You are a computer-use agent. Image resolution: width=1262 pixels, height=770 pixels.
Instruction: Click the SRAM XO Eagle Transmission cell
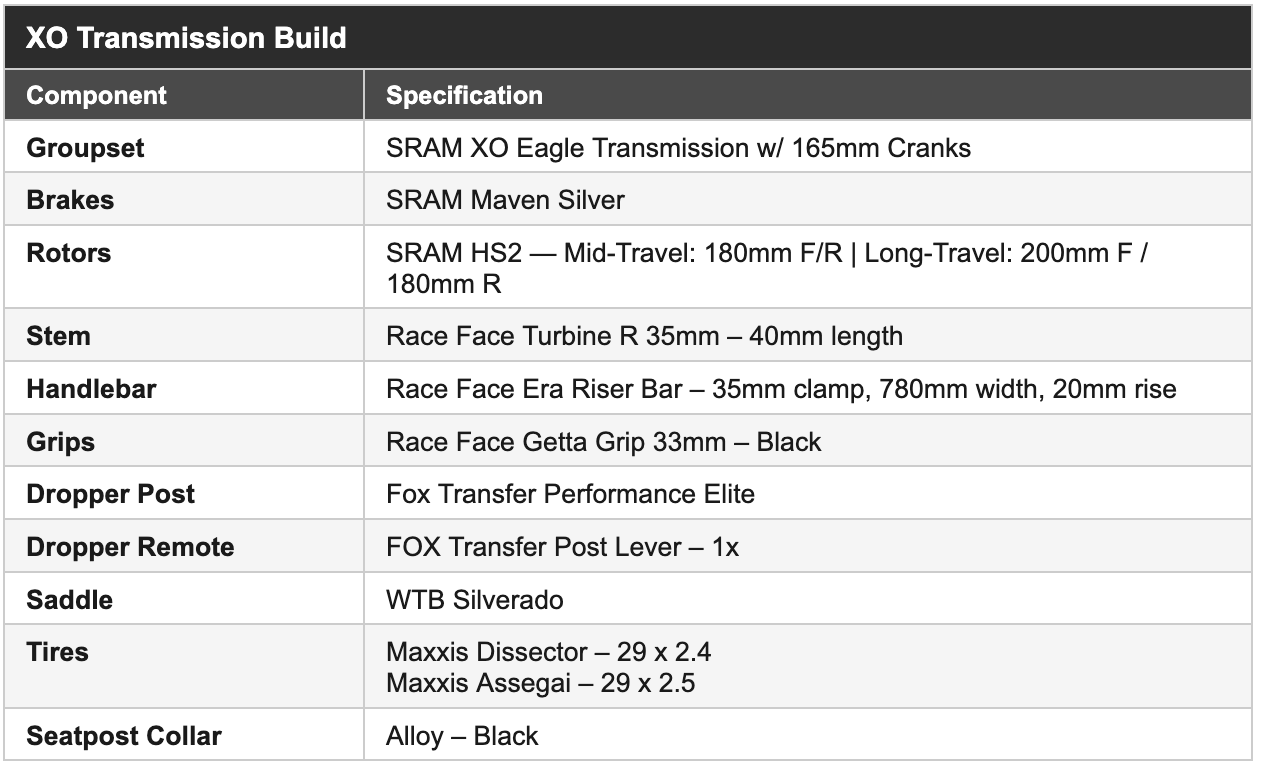[x=678, y=148]
